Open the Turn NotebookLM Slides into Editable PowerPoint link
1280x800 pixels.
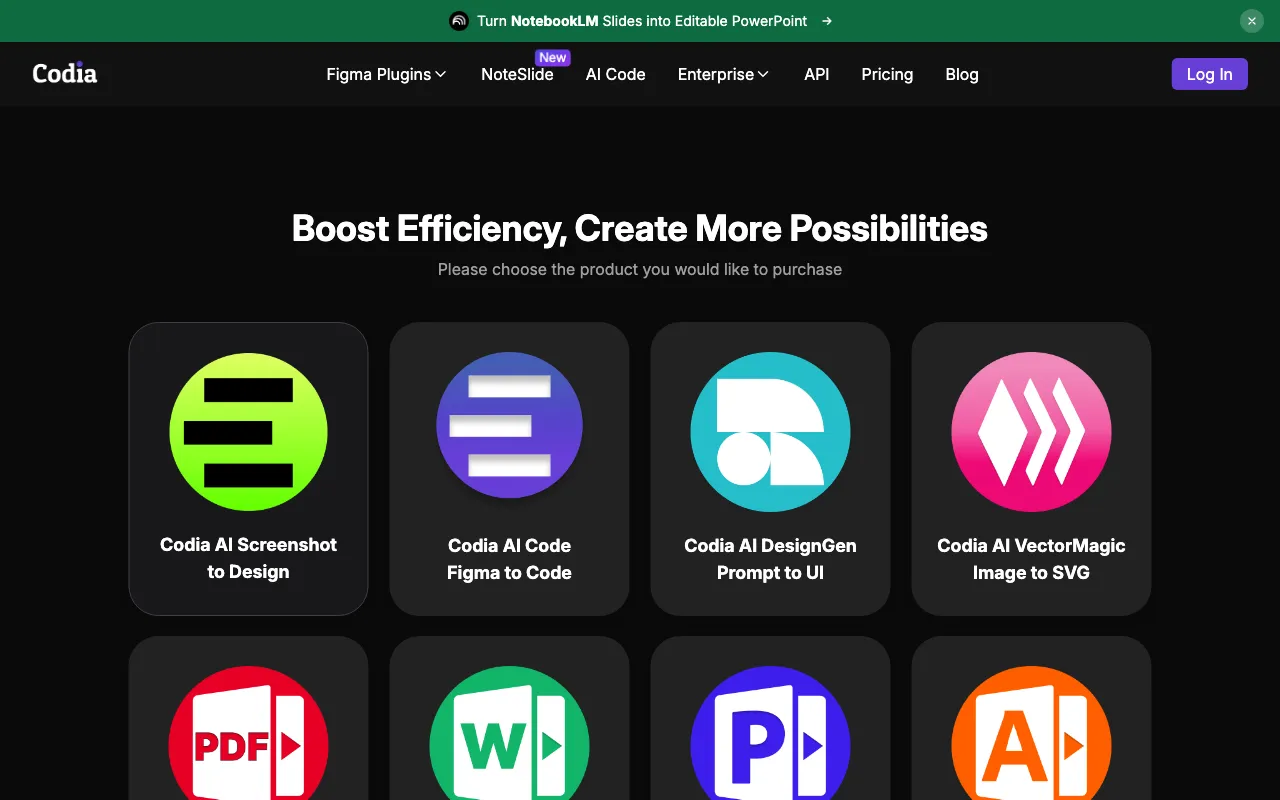(642, 21)
